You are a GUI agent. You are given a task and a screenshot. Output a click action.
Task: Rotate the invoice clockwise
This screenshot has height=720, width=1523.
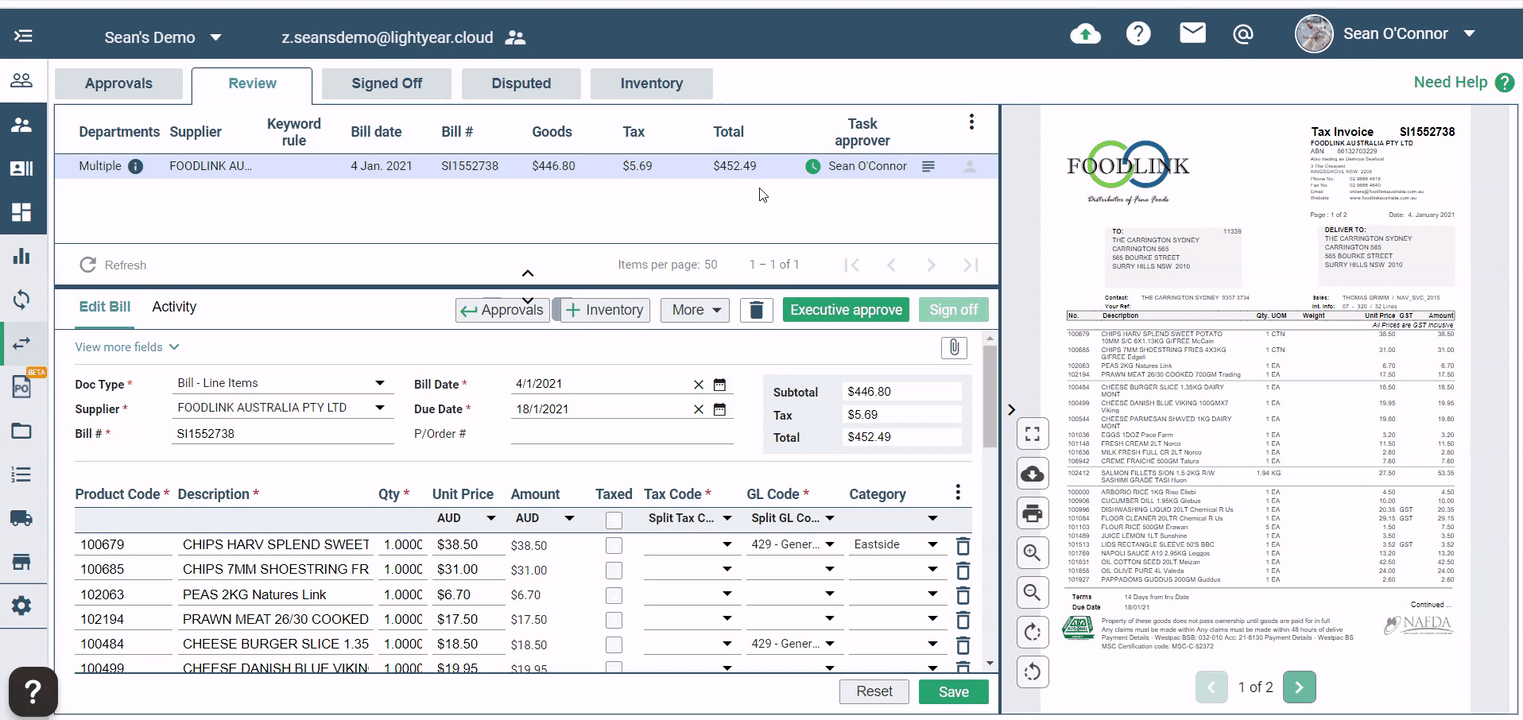[x=1033, y=632]
